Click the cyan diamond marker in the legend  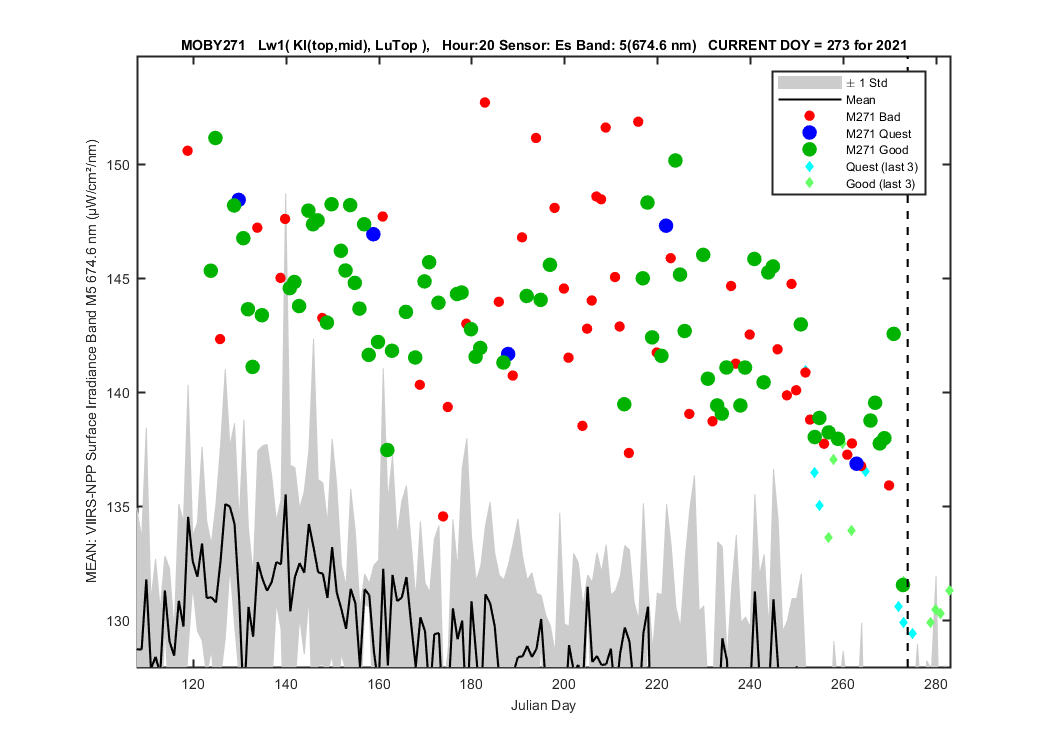click(809, 167)
